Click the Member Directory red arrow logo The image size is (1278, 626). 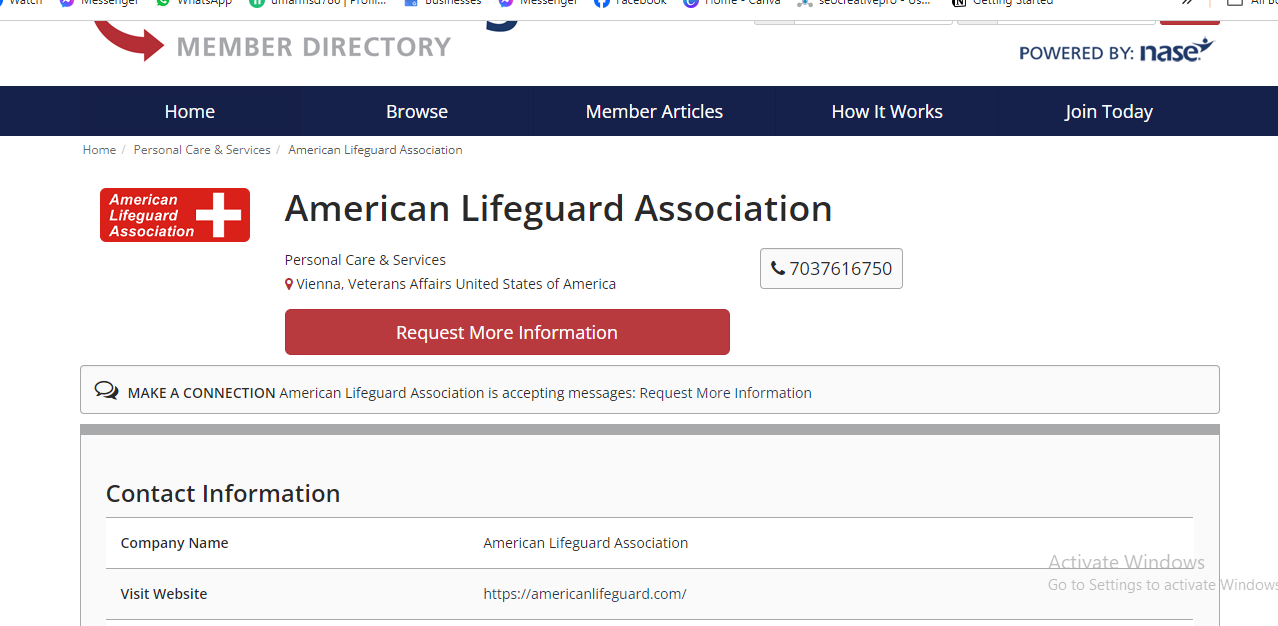pos(130,40)
